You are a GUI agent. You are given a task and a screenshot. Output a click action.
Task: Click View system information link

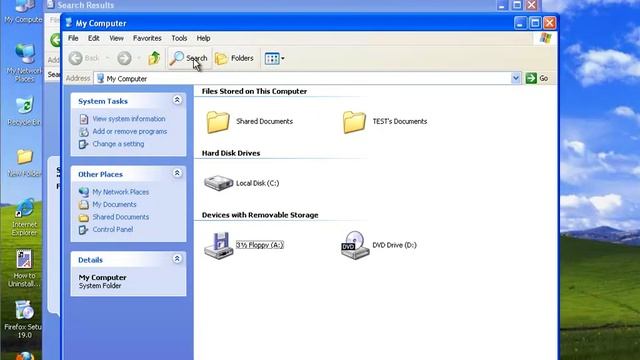pos(129,119)
